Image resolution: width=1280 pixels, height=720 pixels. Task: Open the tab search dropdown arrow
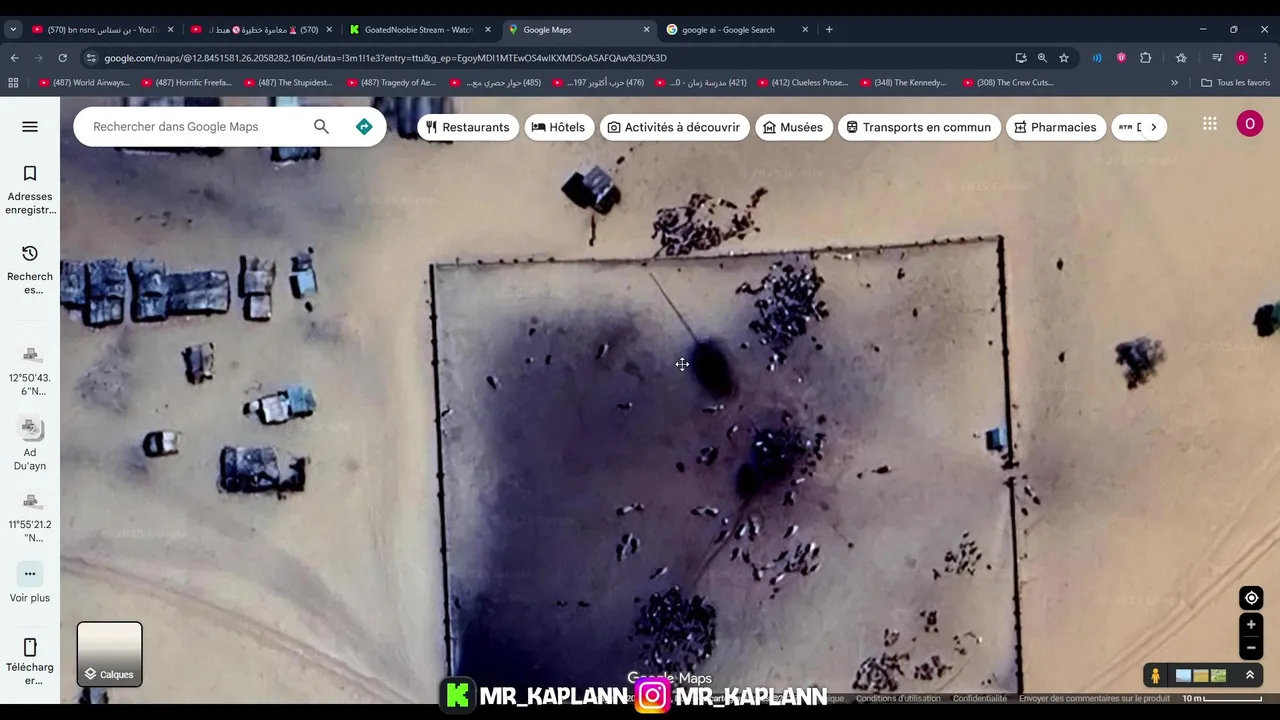[13, 30]
